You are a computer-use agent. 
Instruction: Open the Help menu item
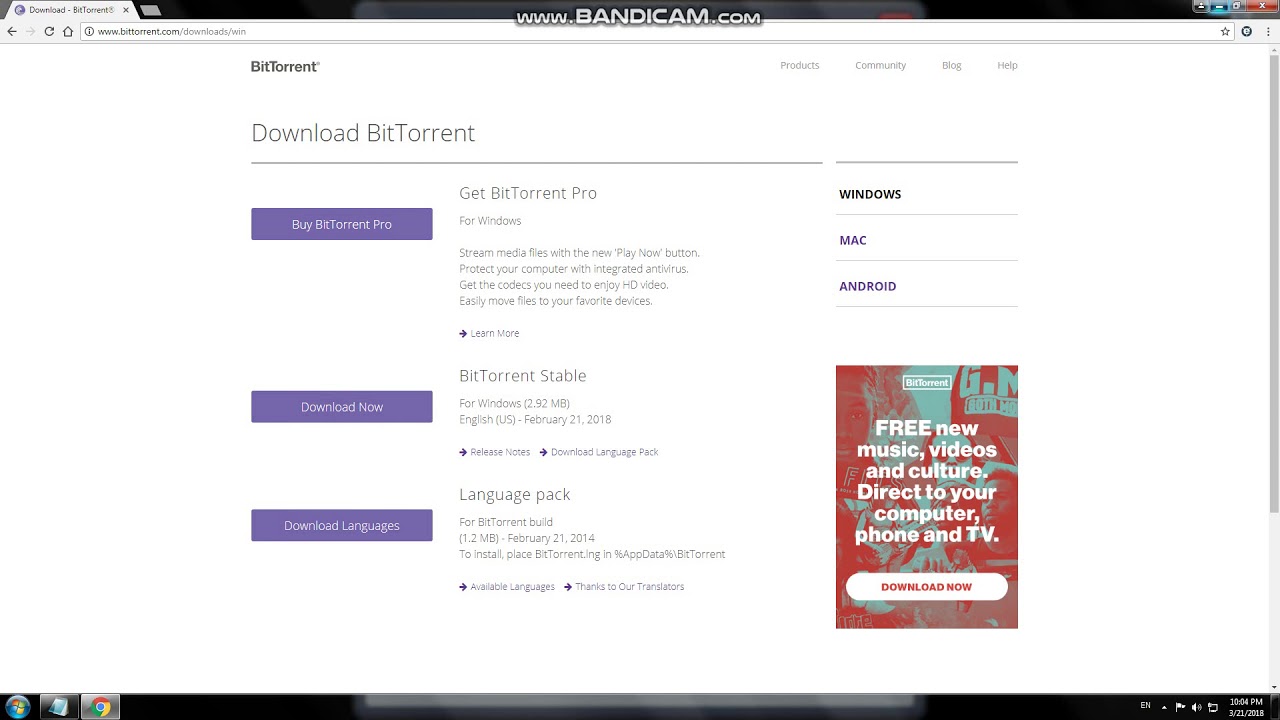[x=1007, y=65]
